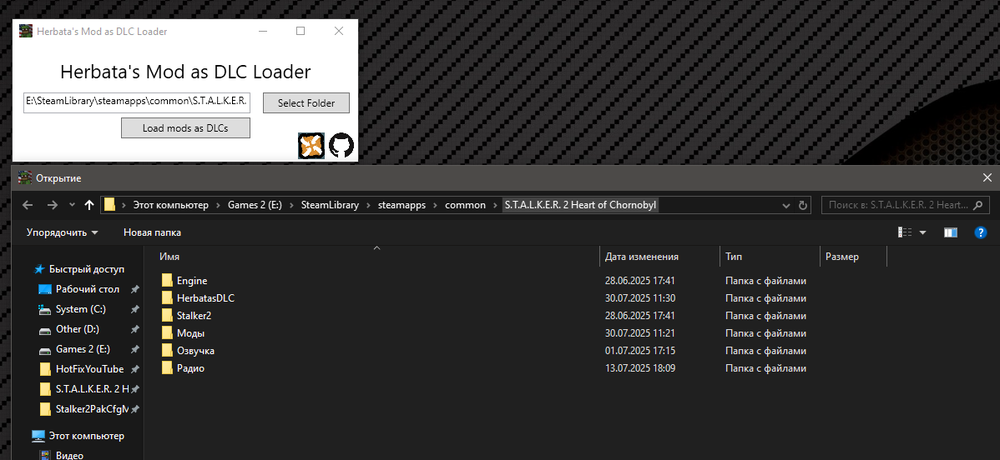Jump to Games 2 (E:) breadcrumb
This screenshot has height=460, width=1000.
click(x=254, y=205)
